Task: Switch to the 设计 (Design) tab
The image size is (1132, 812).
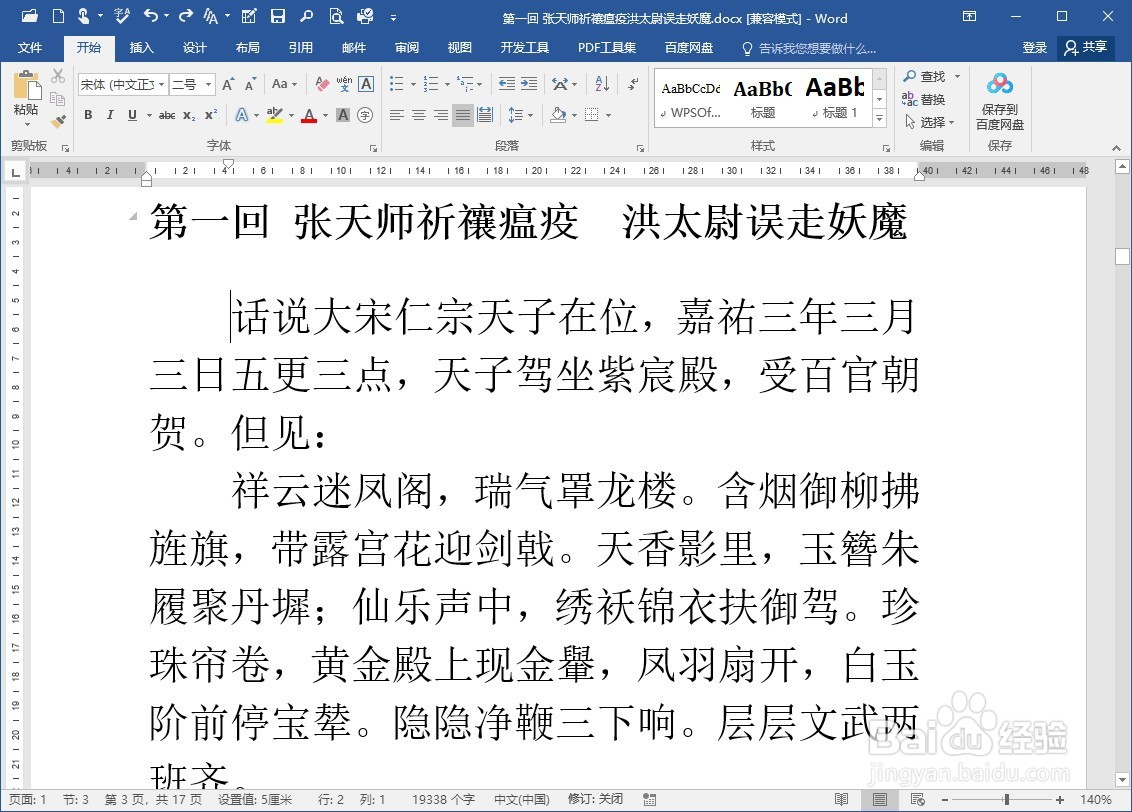Action: [x=194, y=48]
